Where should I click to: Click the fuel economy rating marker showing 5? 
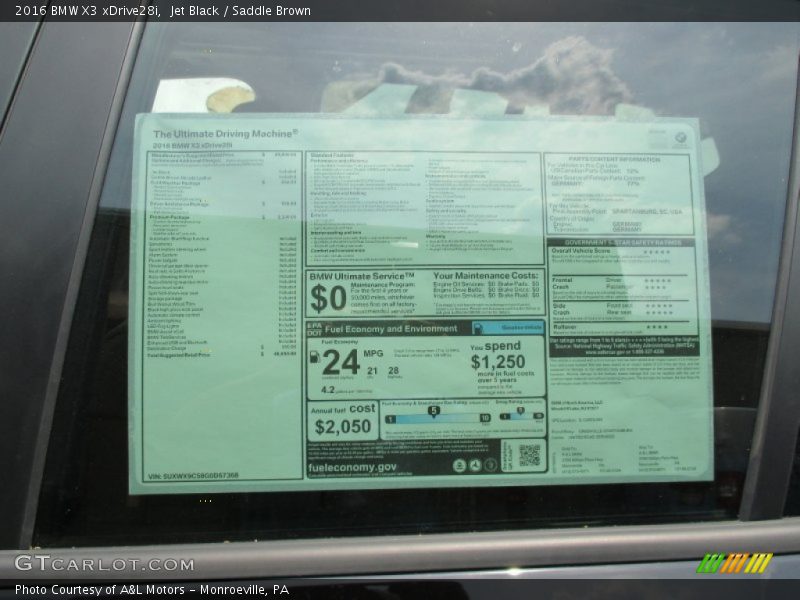click(433, 411)
